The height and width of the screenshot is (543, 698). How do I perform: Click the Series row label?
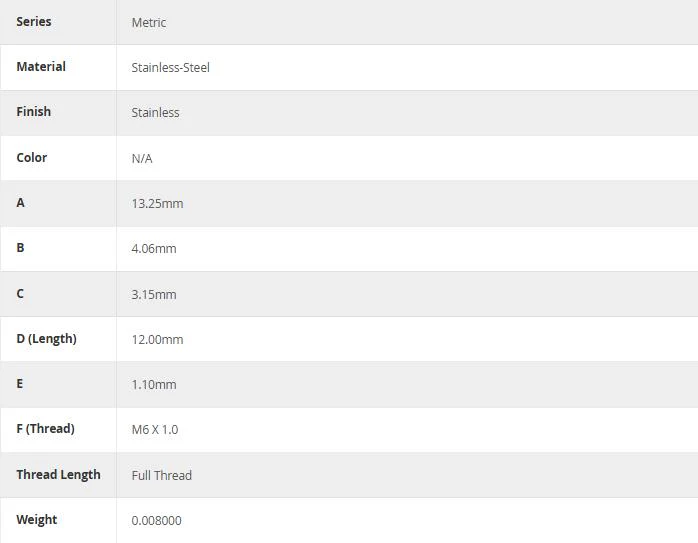tap(34, 21)
